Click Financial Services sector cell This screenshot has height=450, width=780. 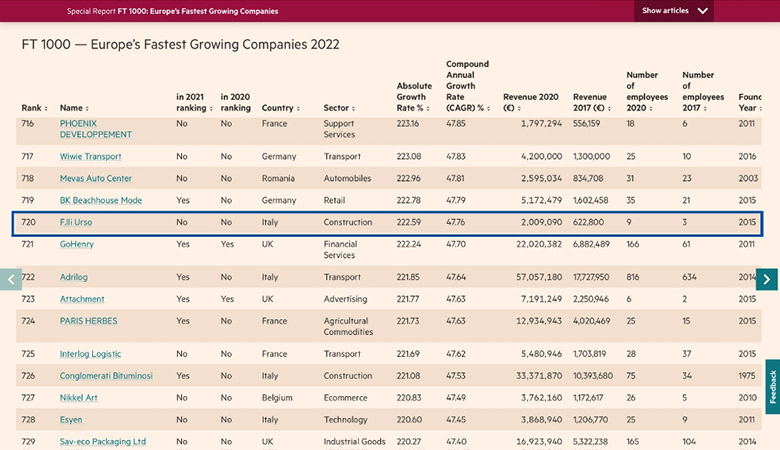coord(340,249)
